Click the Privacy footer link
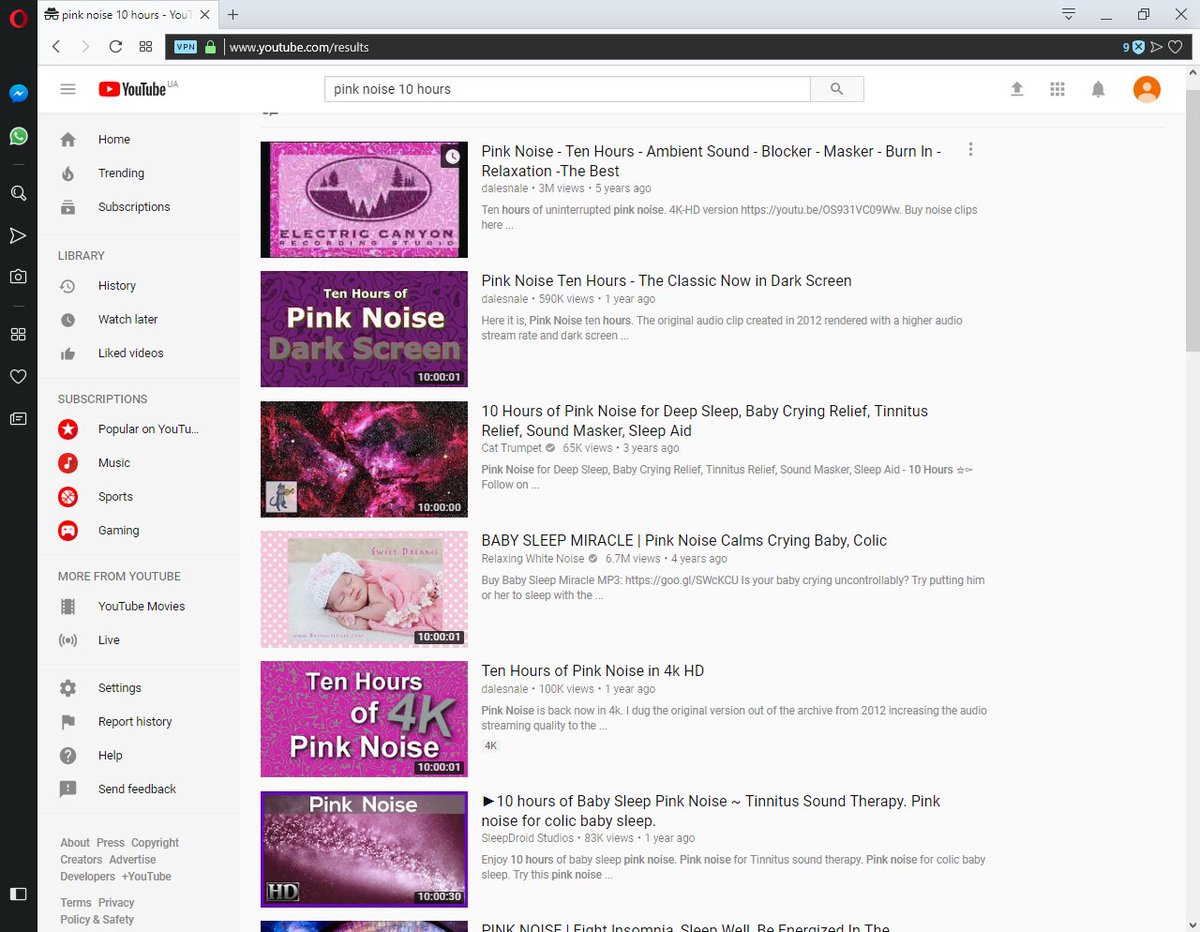1200x932 pixels. tap(116, 903)
